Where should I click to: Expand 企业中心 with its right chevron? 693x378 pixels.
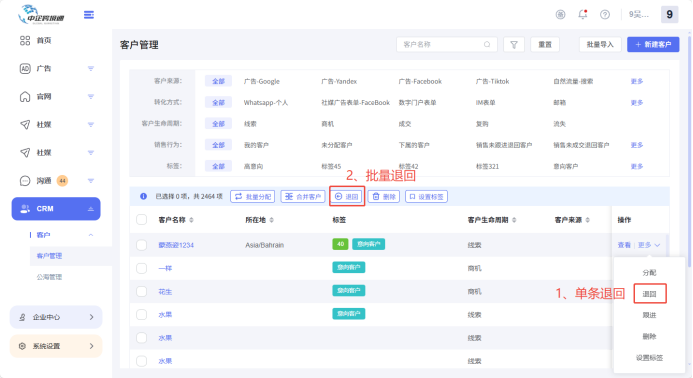[91, 317]
